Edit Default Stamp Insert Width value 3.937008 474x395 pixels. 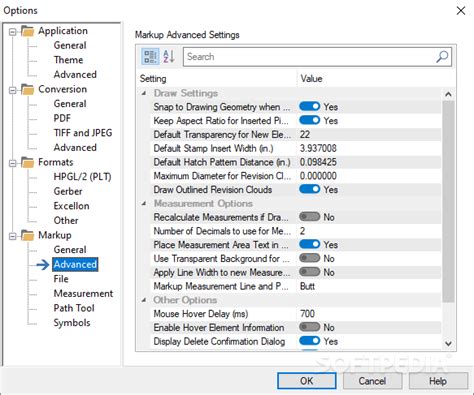[x=369, y=148]
